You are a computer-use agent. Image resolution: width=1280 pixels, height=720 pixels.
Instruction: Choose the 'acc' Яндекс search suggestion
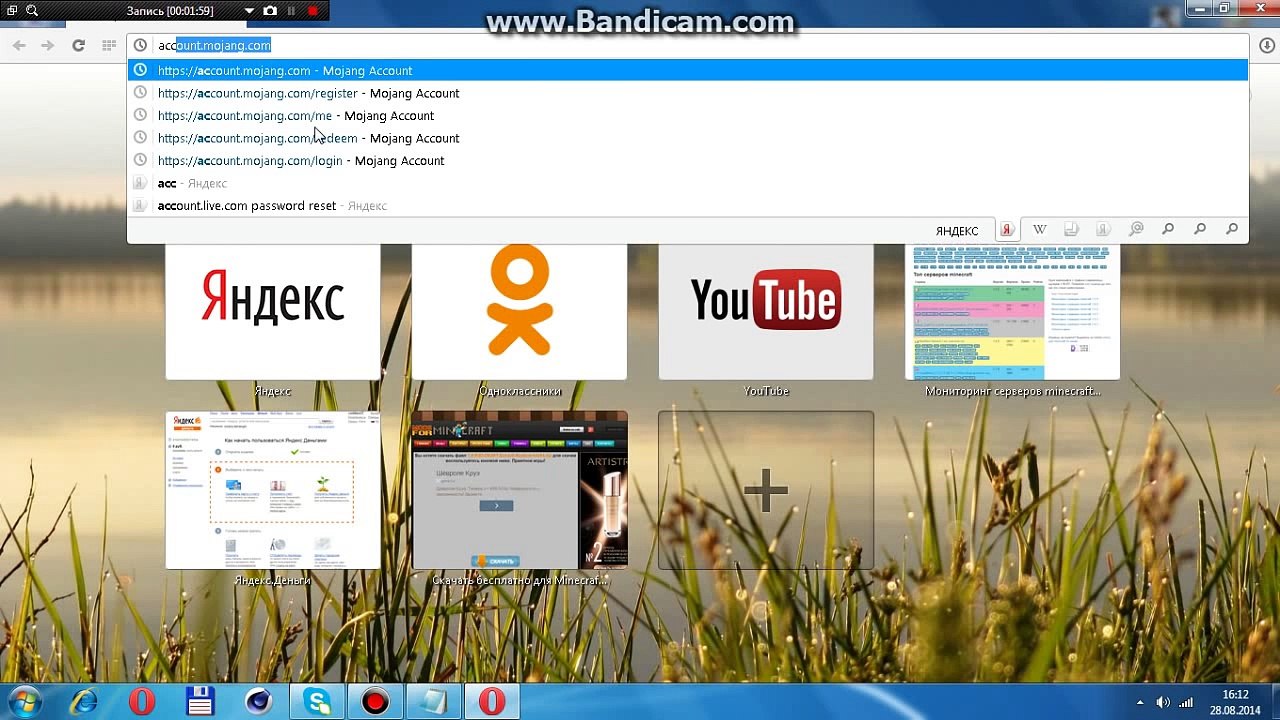pyautogui.click(x=688, y=183)
